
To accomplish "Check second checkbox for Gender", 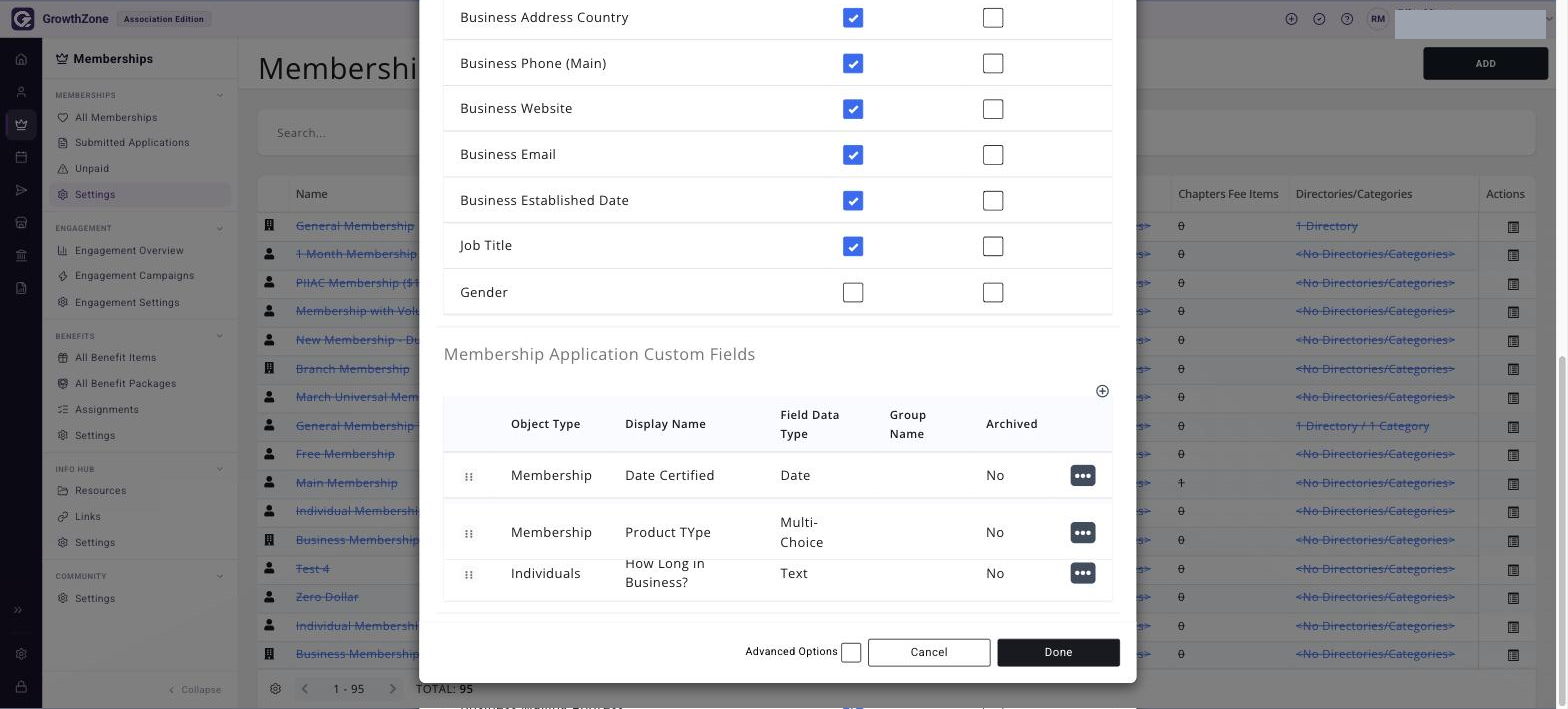I will coord(993,293).
